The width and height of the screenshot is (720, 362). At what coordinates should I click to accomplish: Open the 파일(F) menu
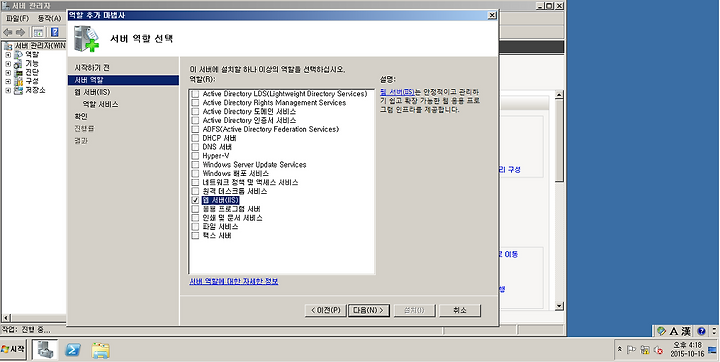(x=17, y=18)
